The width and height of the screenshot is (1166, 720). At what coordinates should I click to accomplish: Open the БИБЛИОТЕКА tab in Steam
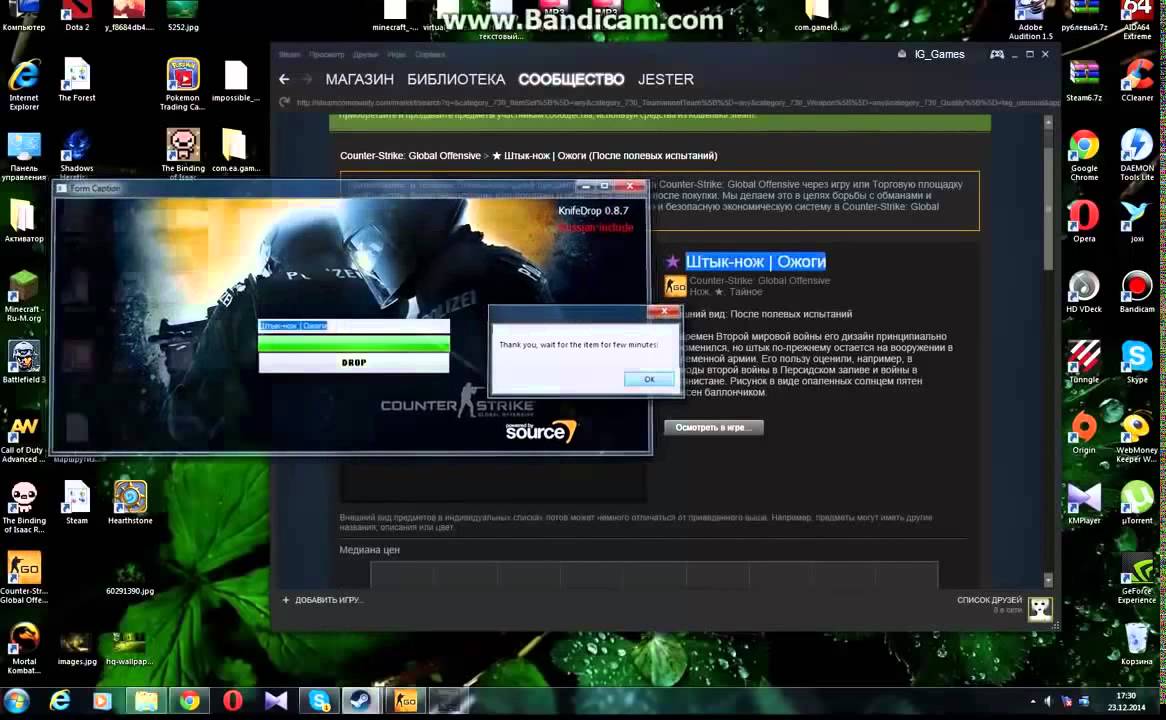(456, 79)
